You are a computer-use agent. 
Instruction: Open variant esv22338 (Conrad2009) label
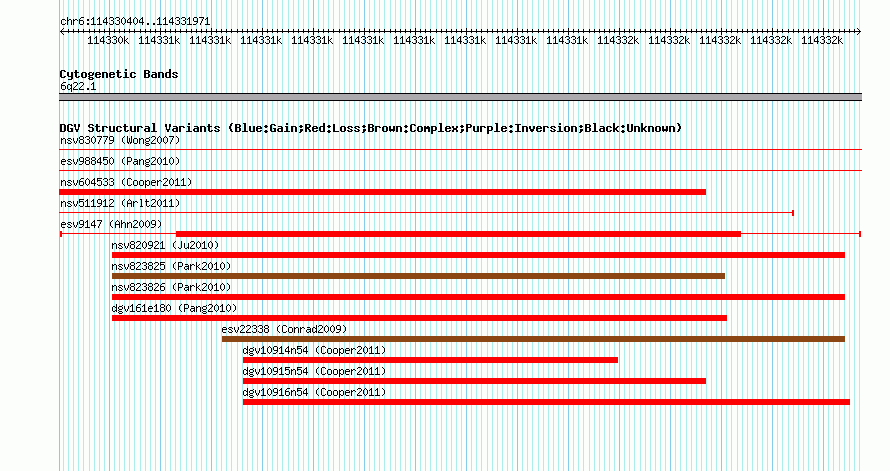[284, 329]
